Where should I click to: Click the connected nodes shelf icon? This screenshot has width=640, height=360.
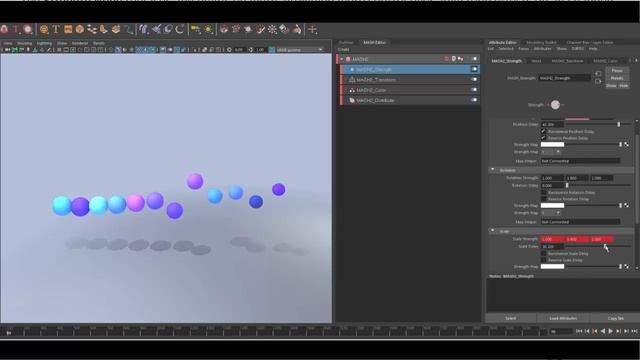tap(92, 29)
